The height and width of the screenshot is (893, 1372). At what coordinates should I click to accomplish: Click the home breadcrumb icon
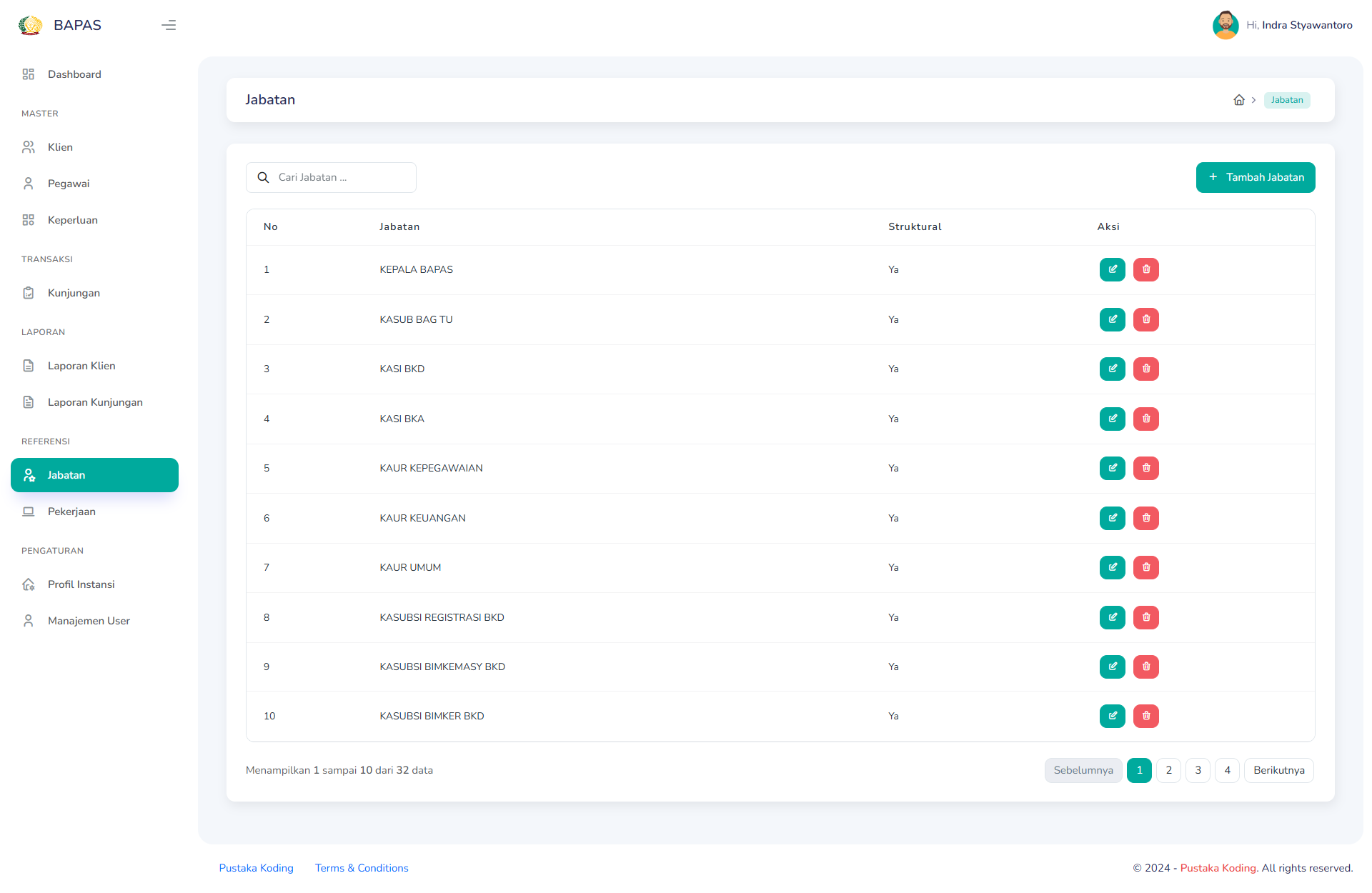point(1239,100)
